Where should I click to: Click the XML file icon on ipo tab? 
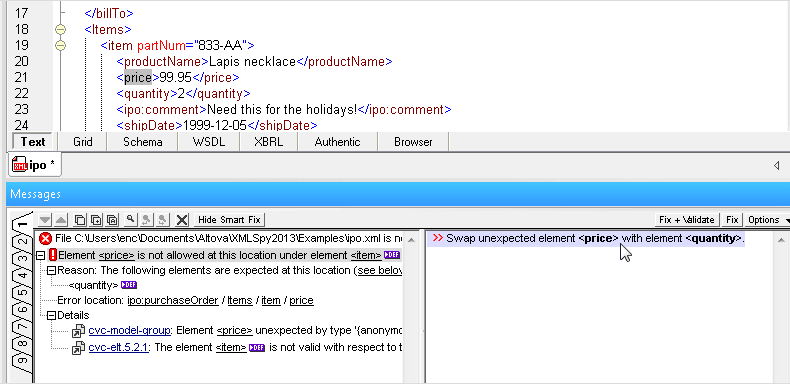pos(20,165)
